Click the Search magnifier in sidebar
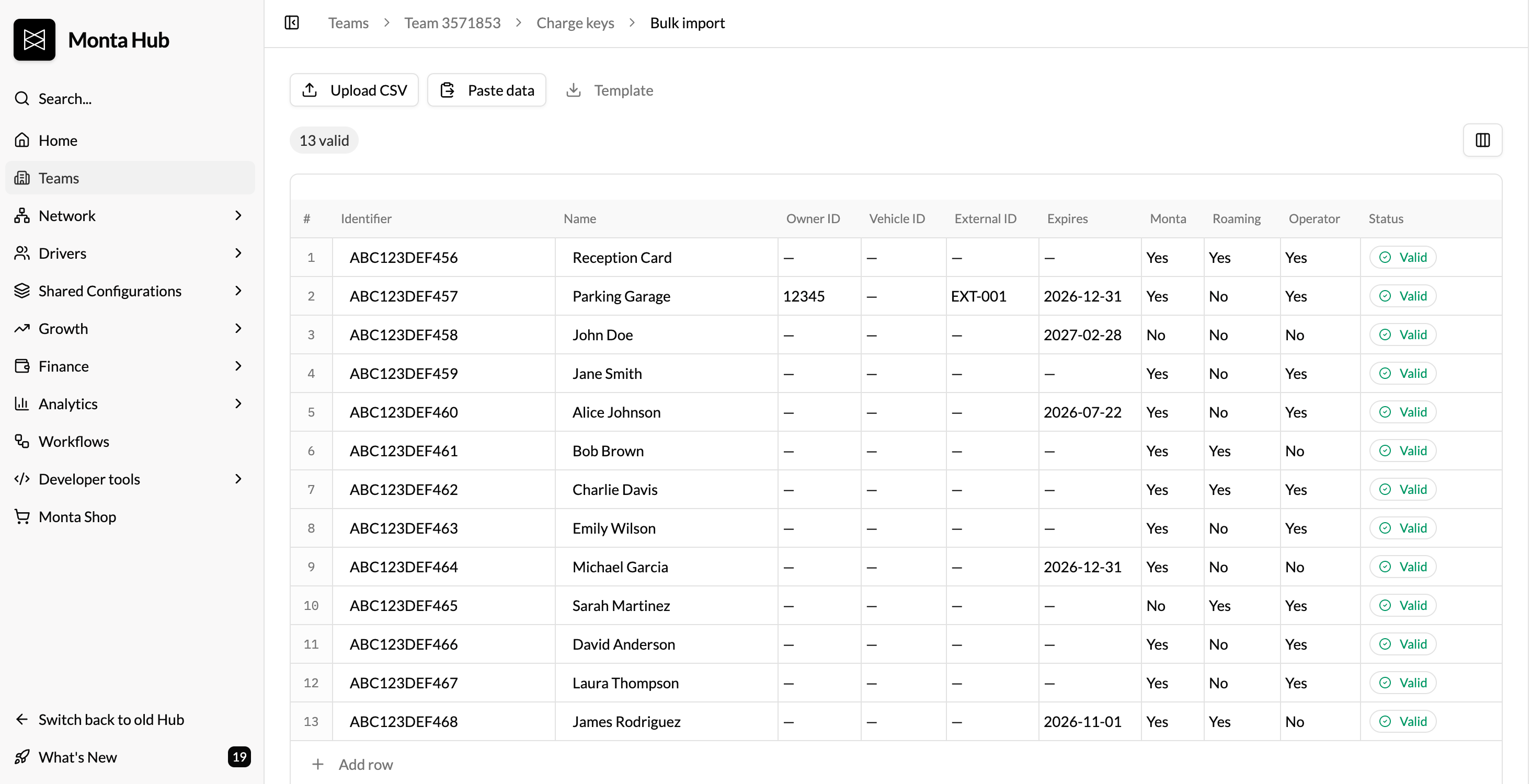 point(22,99)
